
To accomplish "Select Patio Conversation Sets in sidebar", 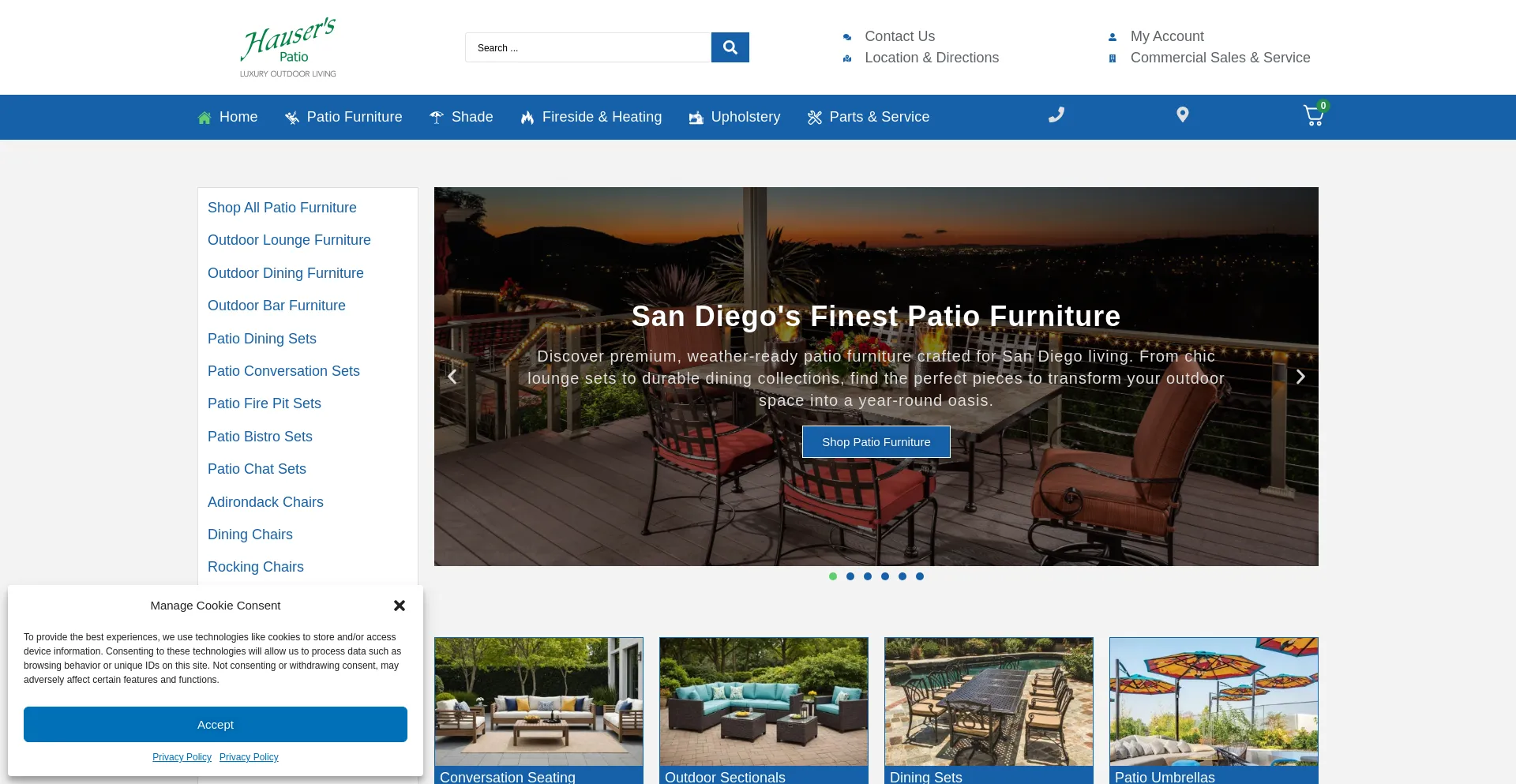I will 283,371.
